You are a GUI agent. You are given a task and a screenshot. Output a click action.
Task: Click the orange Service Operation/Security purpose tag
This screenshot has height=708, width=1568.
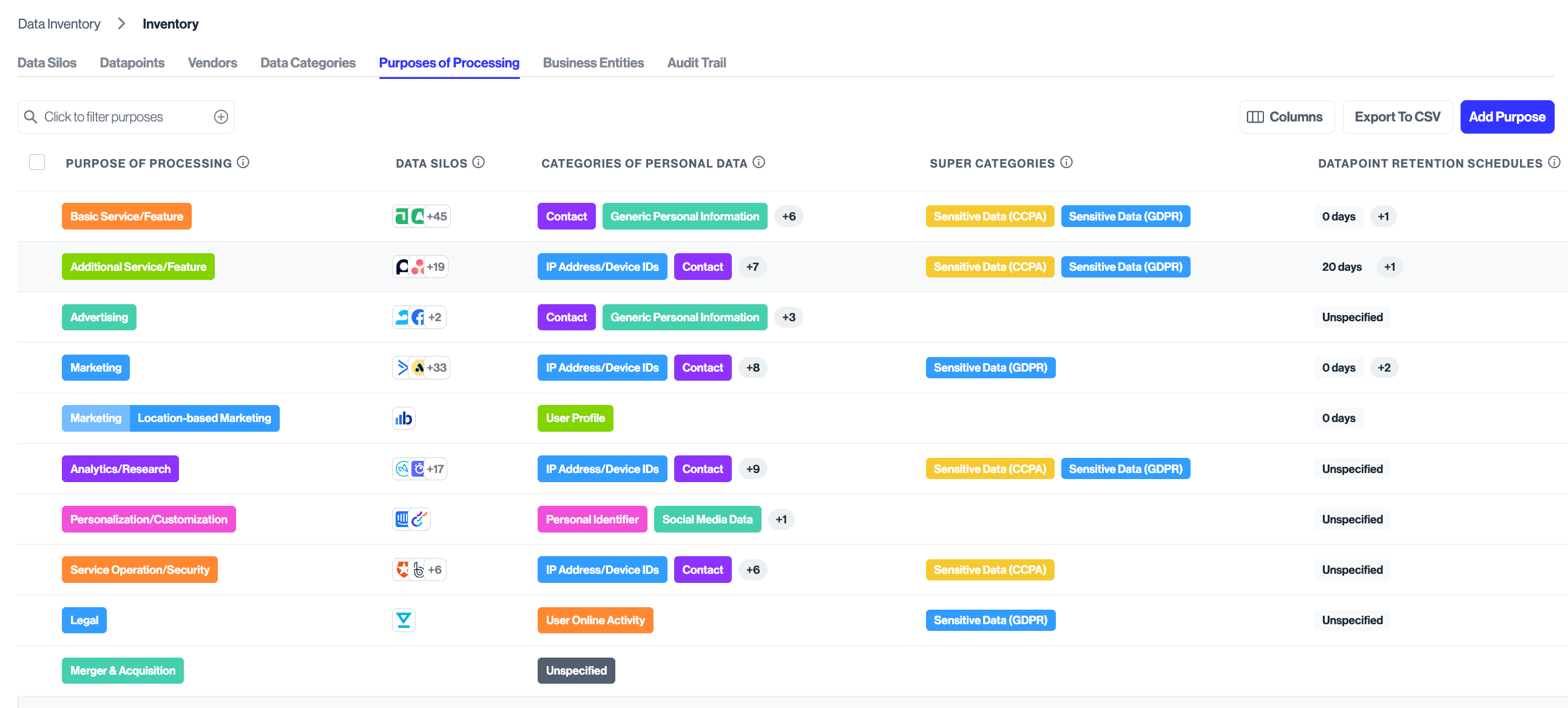pos(140,570)
